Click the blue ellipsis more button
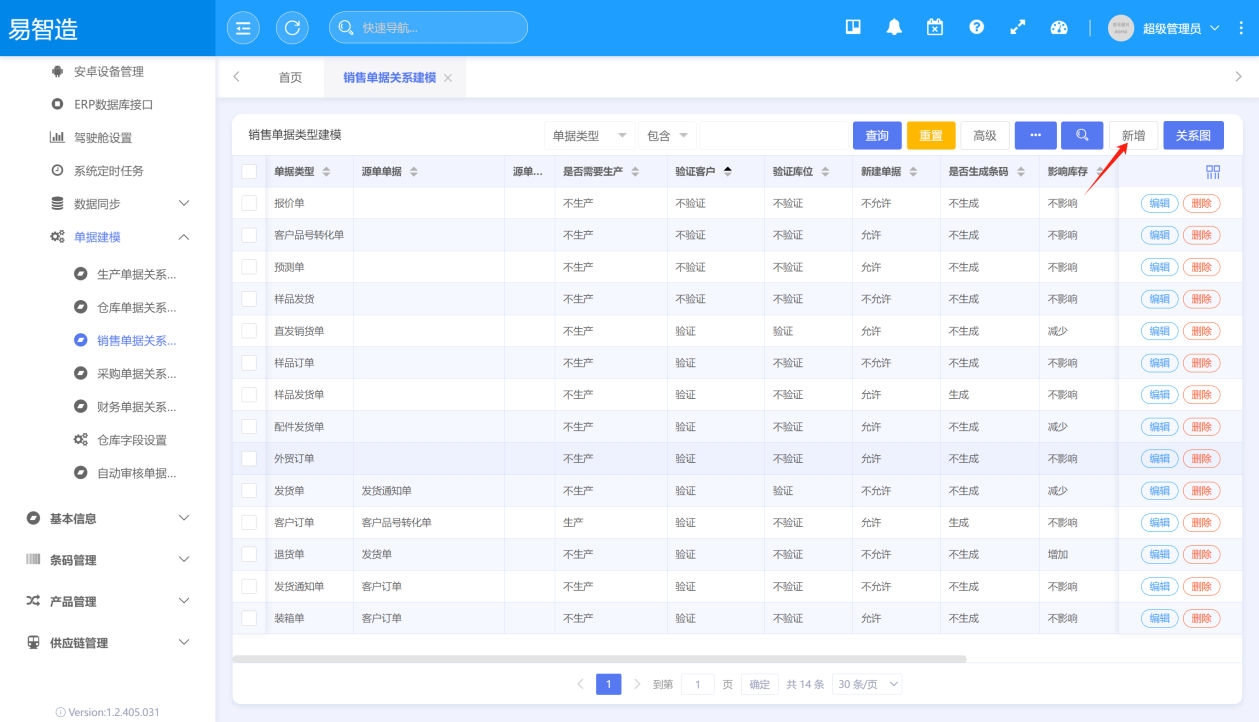The width and height of the screenshot is (1259, 722). coord(1035,136)
